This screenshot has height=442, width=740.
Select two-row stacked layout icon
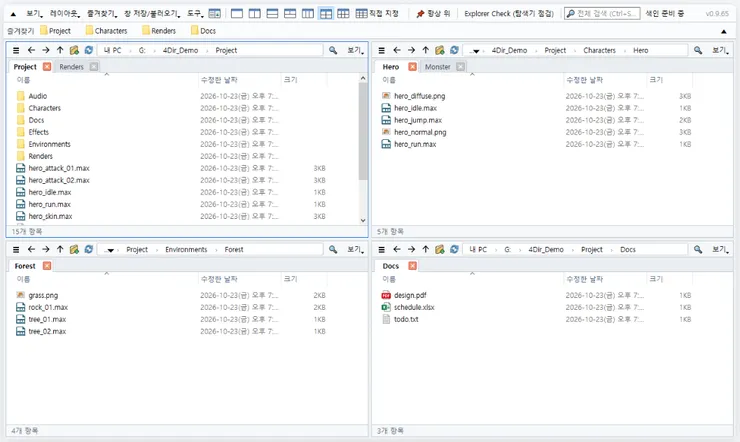pyautogui.click(x=272, y=13)
